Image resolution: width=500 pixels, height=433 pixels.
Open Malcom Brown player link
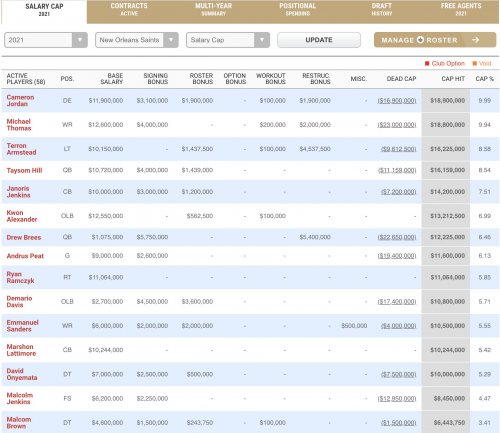tap(19, 423)
